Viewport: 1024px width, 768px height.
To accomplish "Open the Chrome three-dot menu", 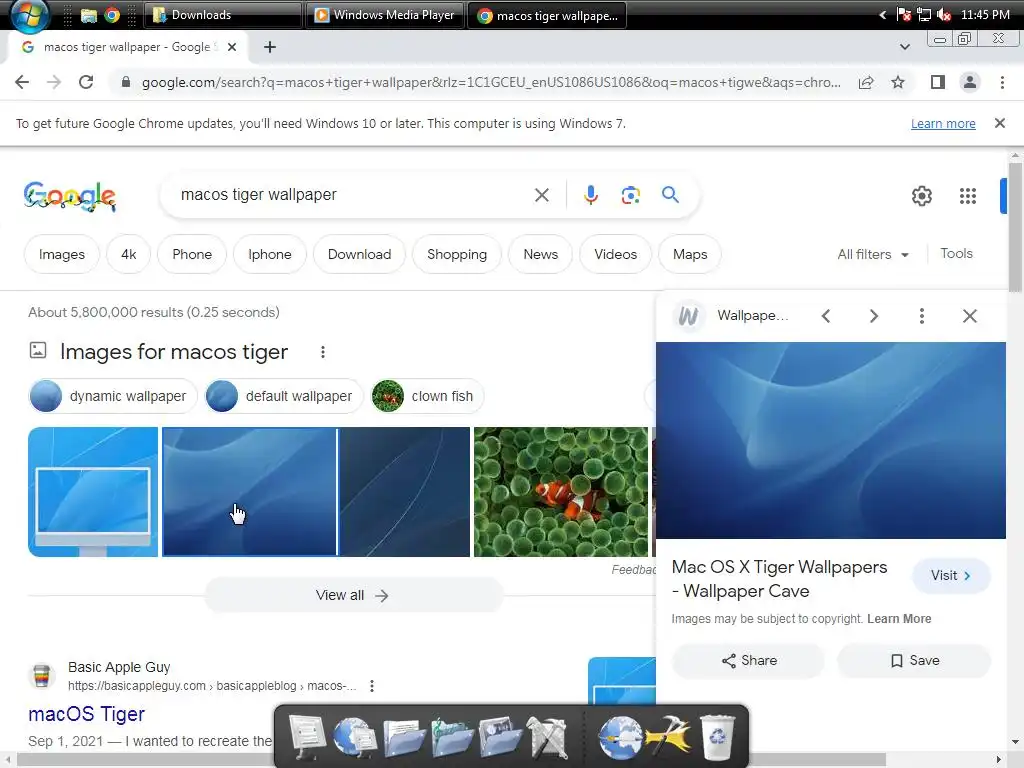I will tap(1002, 82).
